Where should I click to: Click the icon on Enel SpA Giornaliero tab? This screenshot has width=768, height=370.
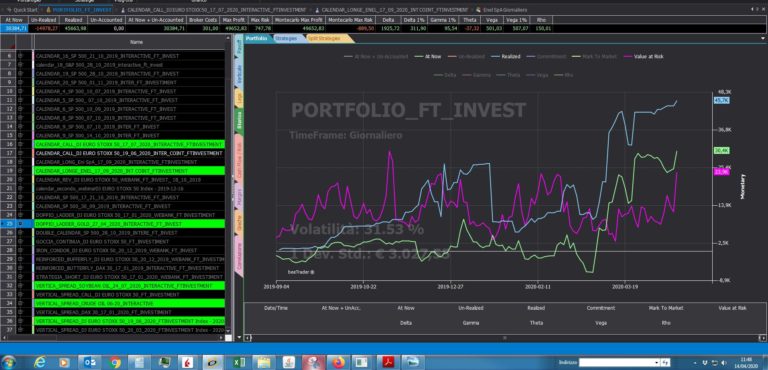[478, 10]
